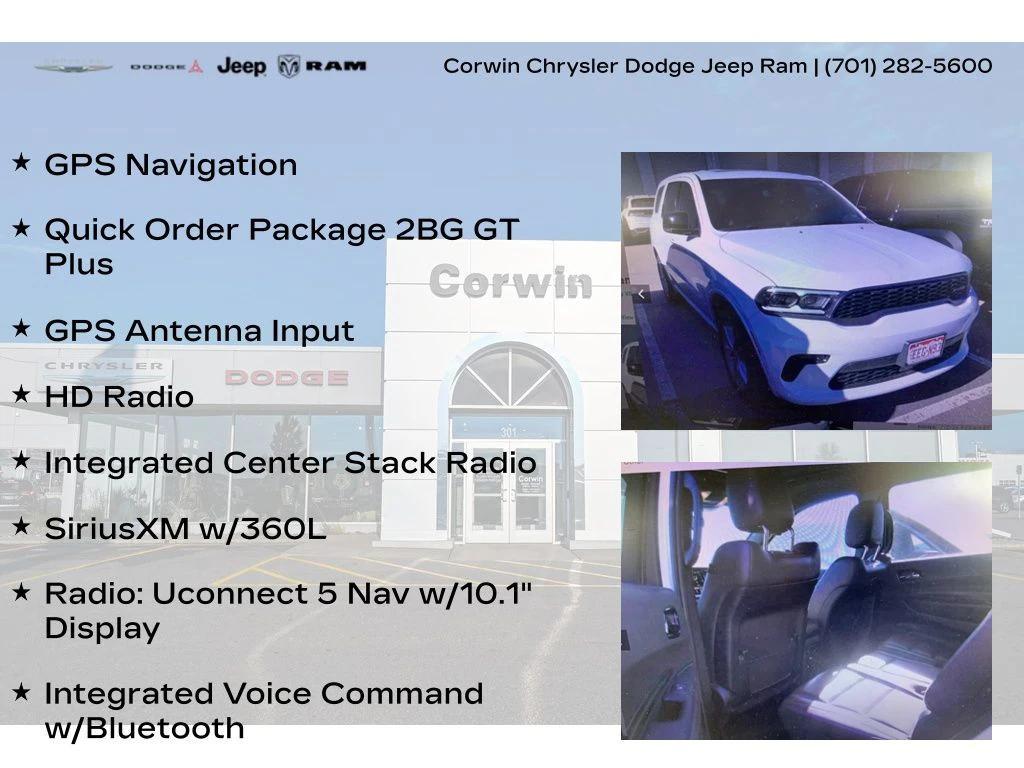1024x768 pixels.
Task: Click the Corwin Chrysler Dodge Jeep Ram header link
Action: [x=620, y=67]
